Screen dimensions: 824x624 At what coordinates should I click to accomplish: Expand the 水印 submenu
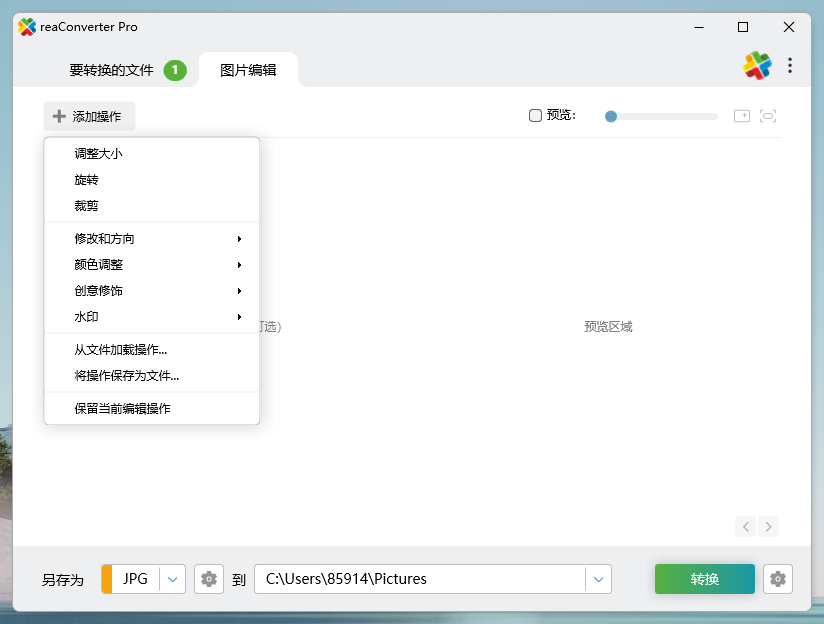151,316
